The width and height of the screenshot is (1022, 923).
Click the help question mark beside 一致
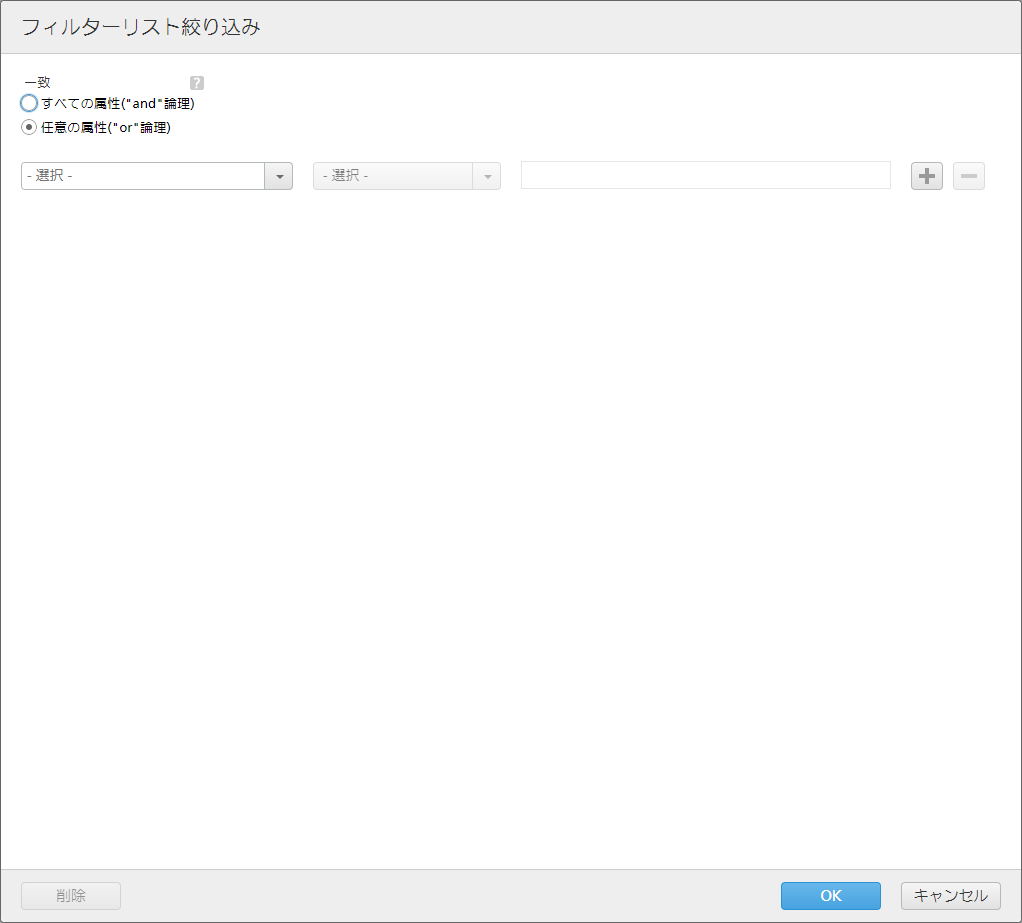(197, 83)
